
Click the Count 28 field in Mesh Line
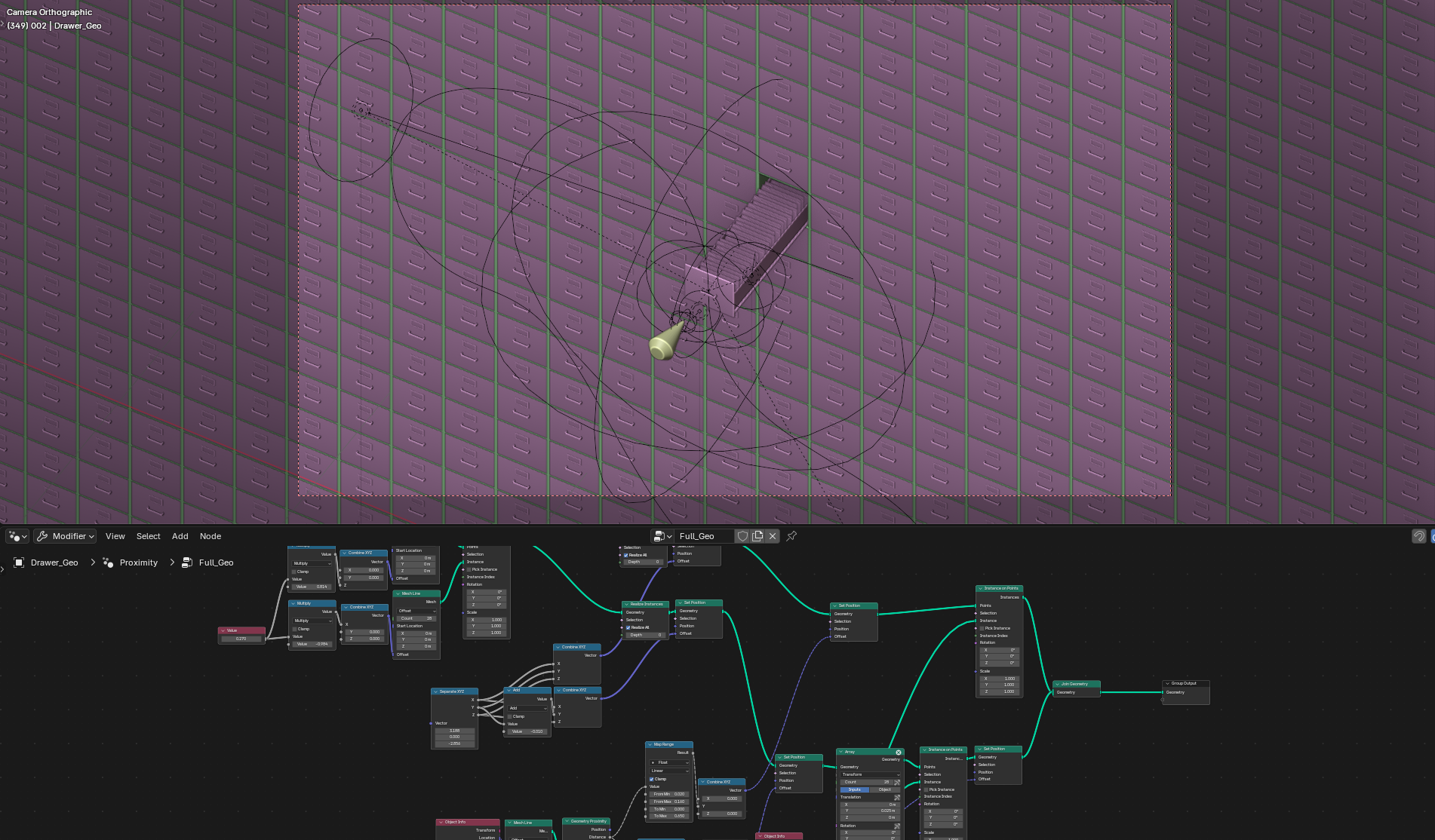point(416,618)
